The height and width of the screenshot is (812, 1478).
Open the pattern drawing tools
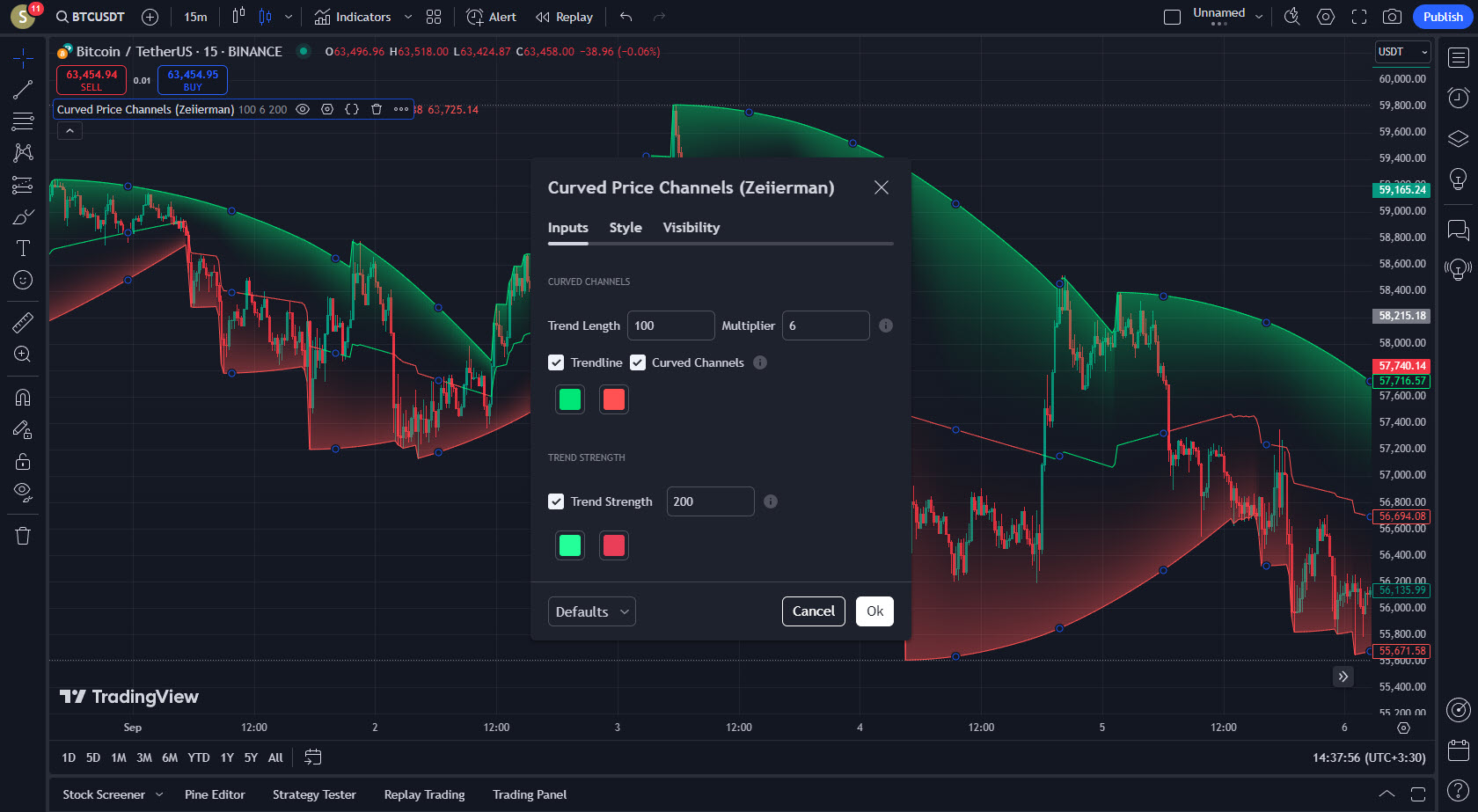point(23,153)
